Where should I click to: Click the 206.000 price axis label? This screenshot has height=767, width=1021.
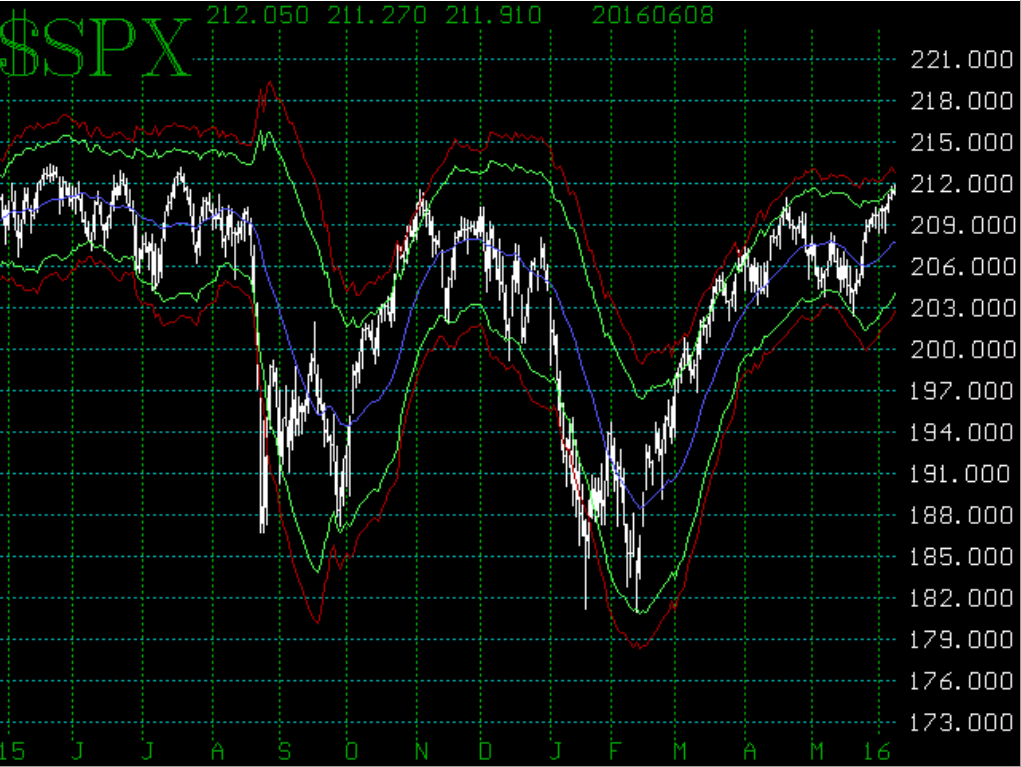pyautogui.click(x=962, y=266)
